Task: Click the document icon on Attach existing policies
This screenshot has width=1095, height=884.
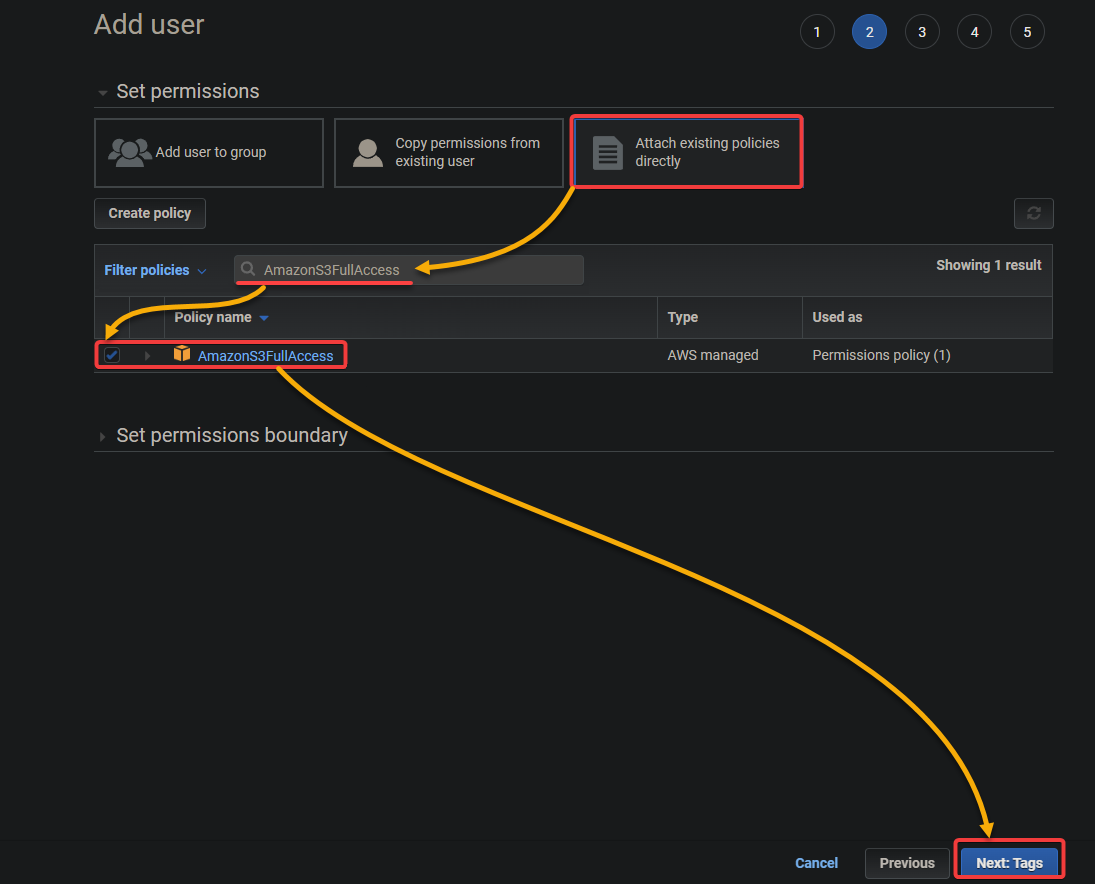Action: 608,152
